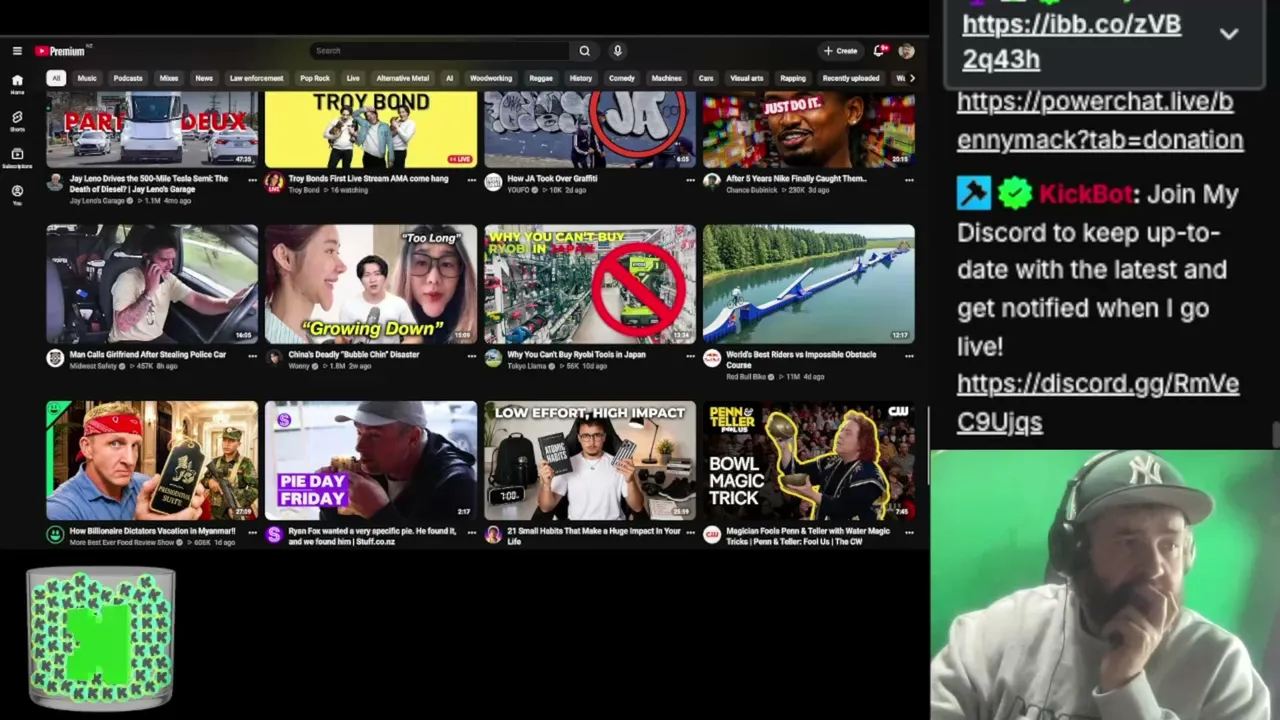Screen dimensions: 1280x720
Task: Click the search magnifier button
Action: coord(585,51)
